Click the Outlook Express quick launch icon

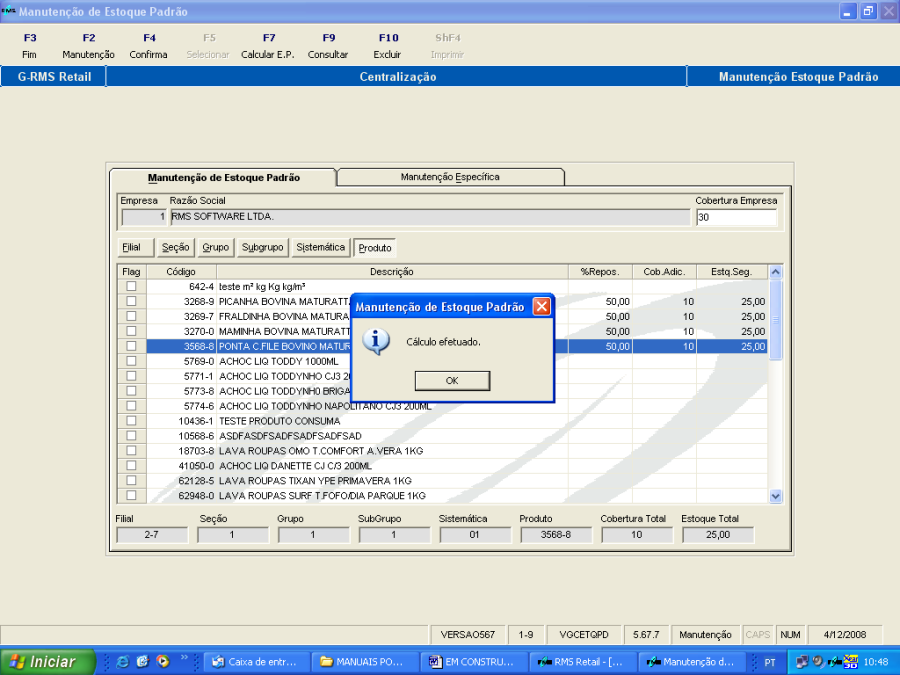pyautogui.click(x=142, y=662)
